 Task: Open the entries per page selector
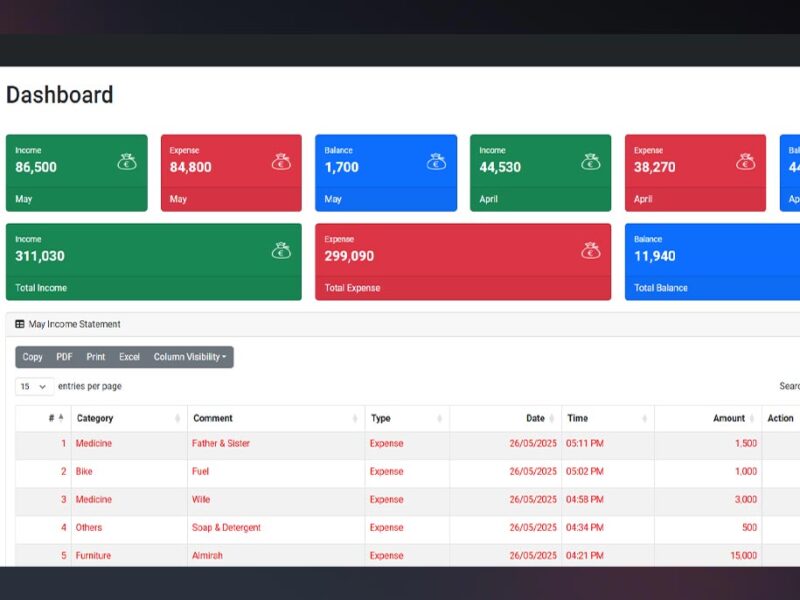tap(34, 386)
